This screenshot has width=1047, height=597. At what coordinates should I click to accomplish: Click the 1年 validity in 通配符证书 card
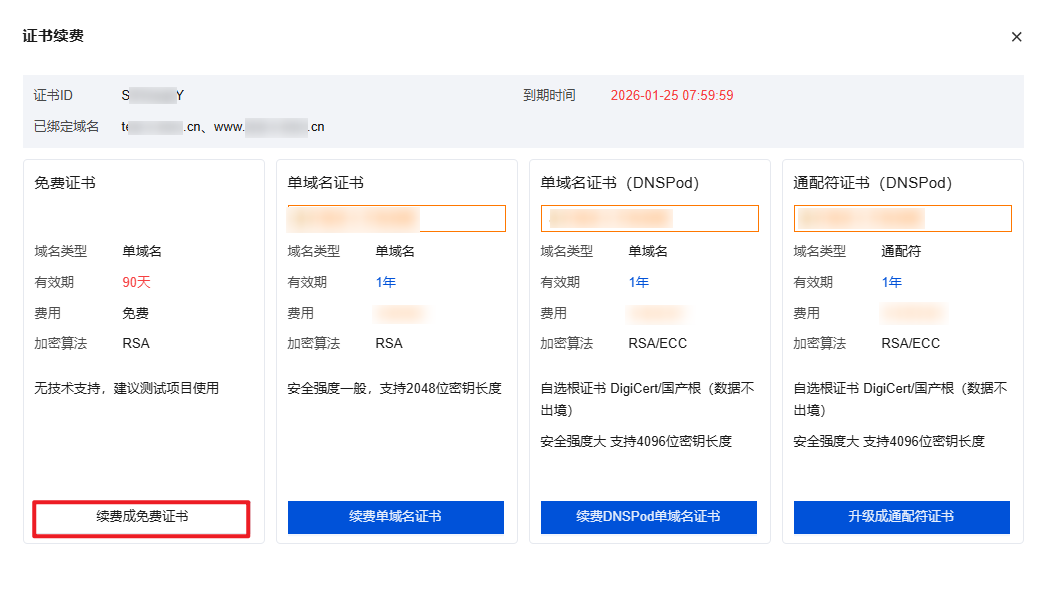[x=891, y=282]
